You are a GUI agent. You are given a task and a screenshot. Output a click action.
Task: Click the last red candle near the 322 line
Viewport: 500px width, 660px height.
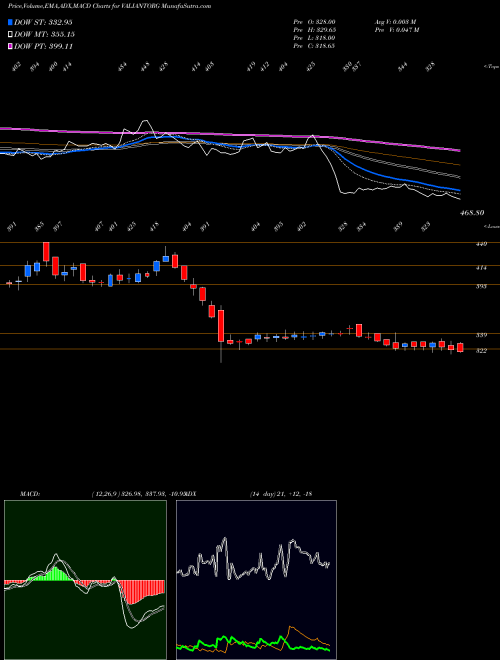click(460, 347)
